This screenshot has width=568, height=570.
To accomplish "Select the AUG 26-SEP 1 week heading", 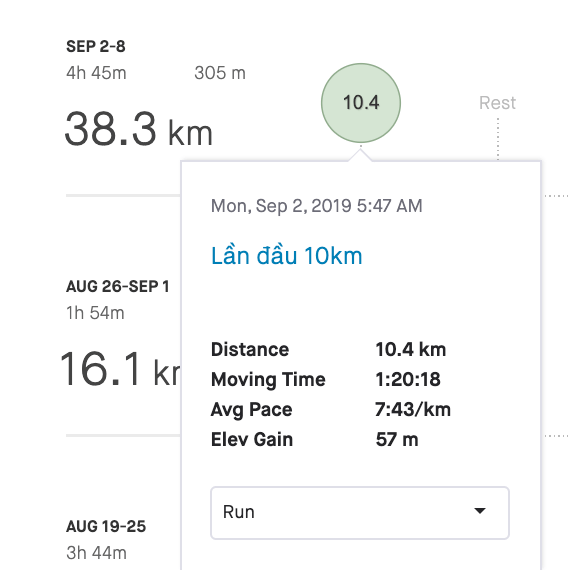I will [117, 286].
